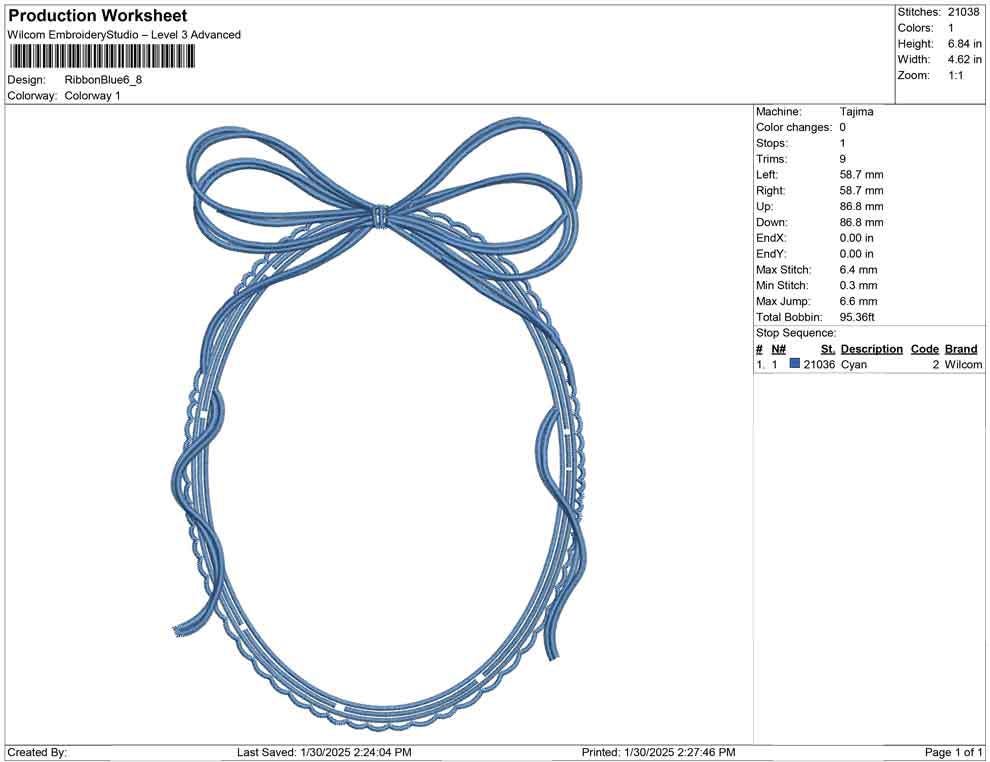The image size is (990, 762).
Task: Click the Trims count 9
Action: click(x=841, y=158)
